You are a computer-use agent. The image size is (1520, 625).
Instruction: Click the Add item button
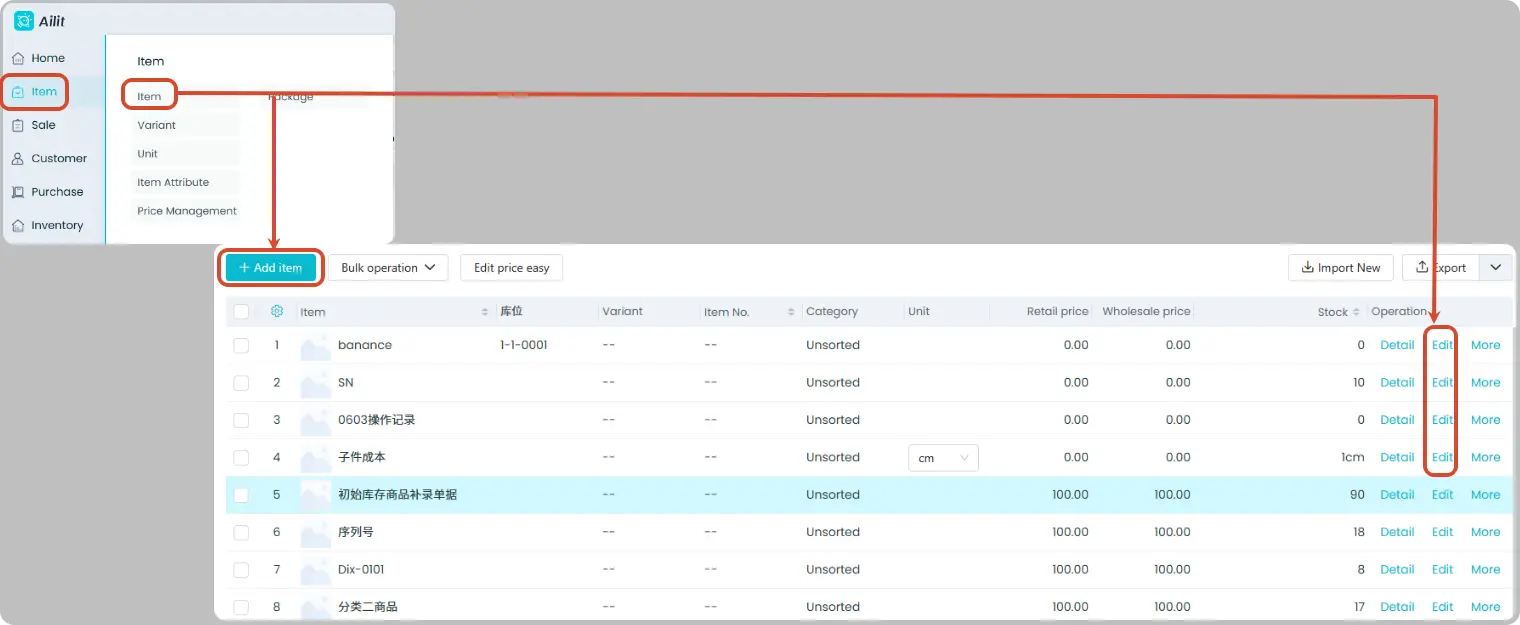click(x=271, y=268)
